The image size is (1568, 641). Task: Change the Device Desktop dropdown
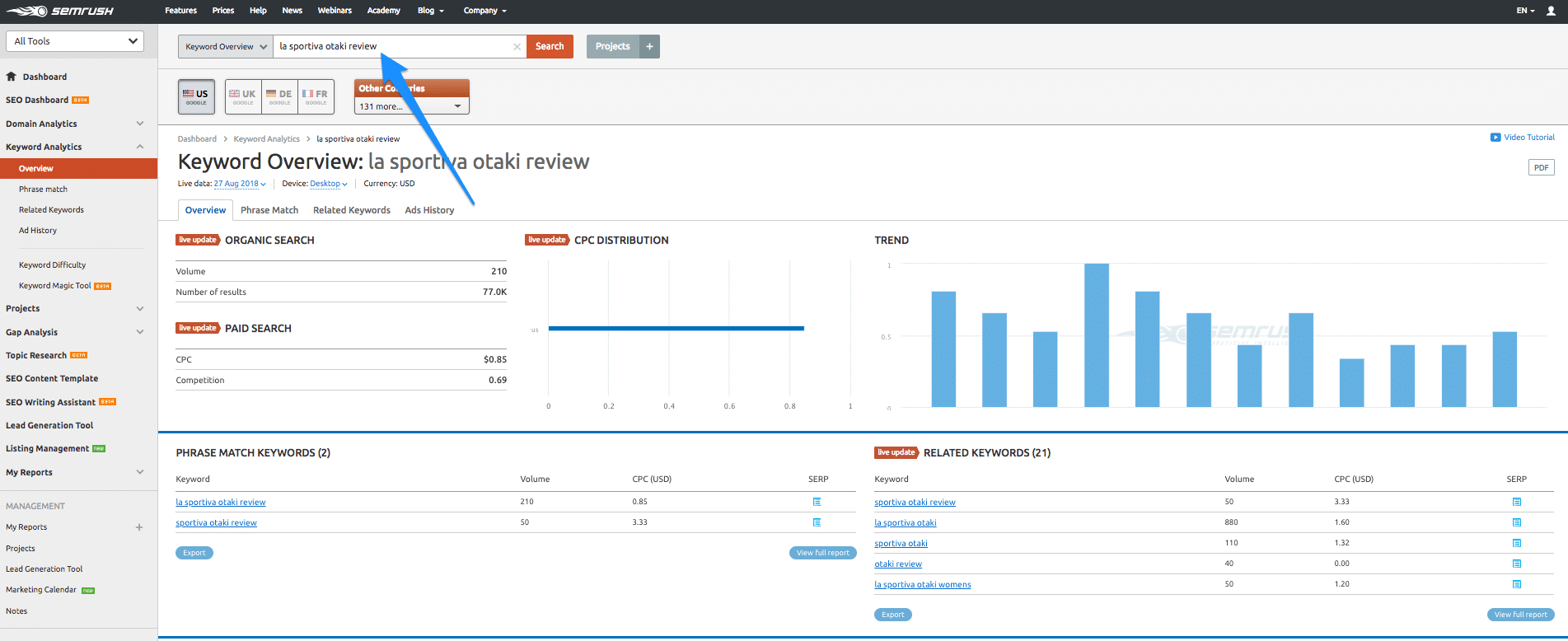329,184
